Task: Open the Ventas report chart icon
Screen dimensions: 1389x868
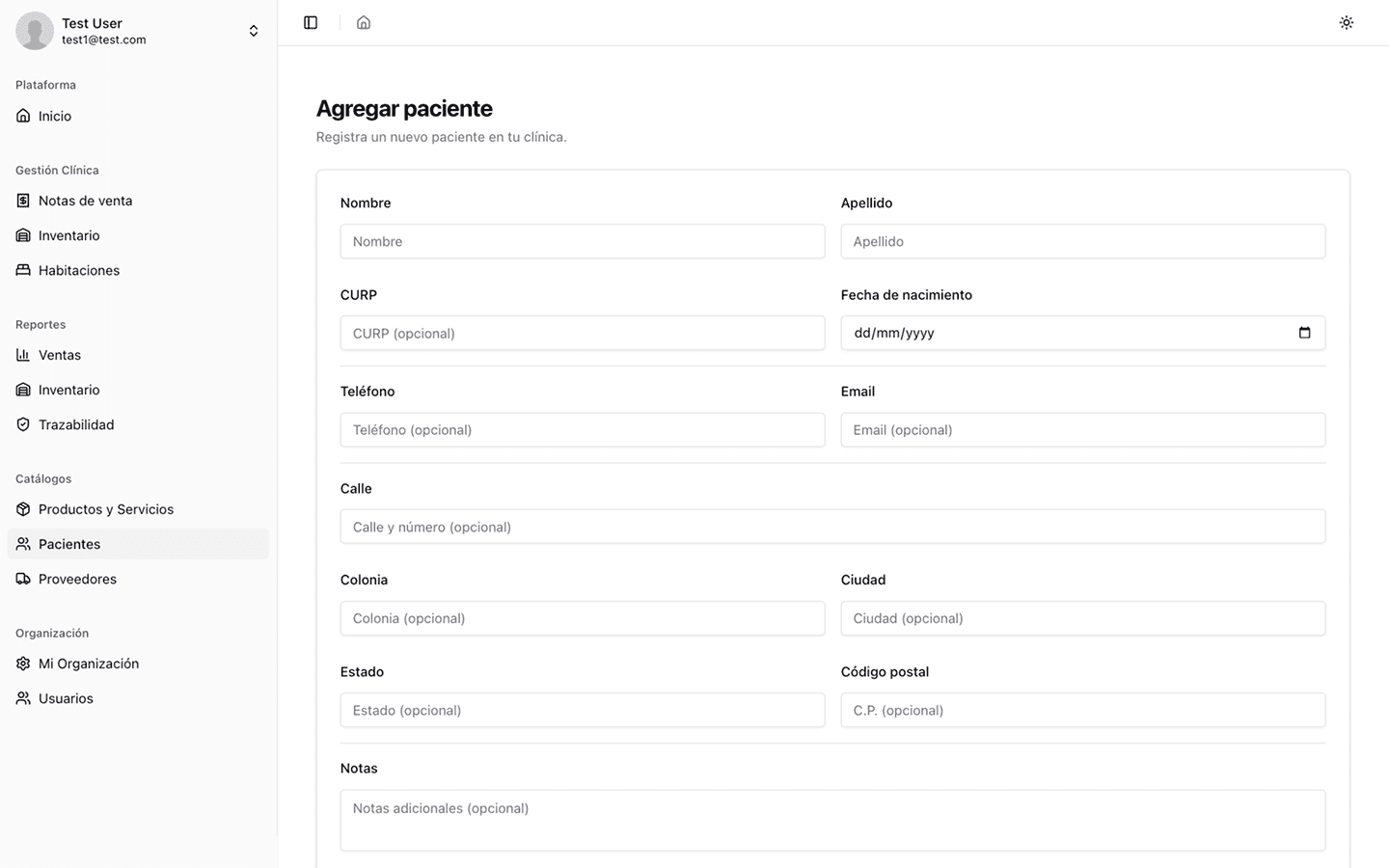Action: (x=23, y=355)
